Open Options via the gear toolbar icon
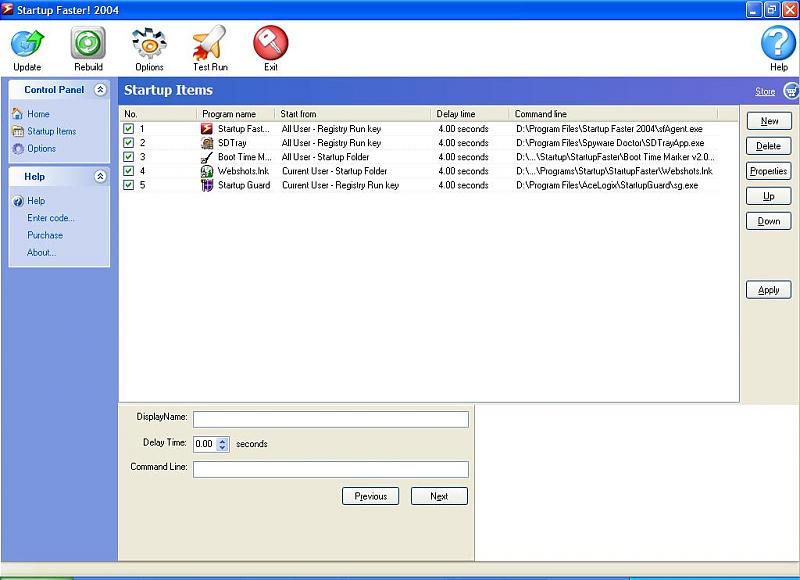The width and height of the screenshot is (800, 580). 149,43
